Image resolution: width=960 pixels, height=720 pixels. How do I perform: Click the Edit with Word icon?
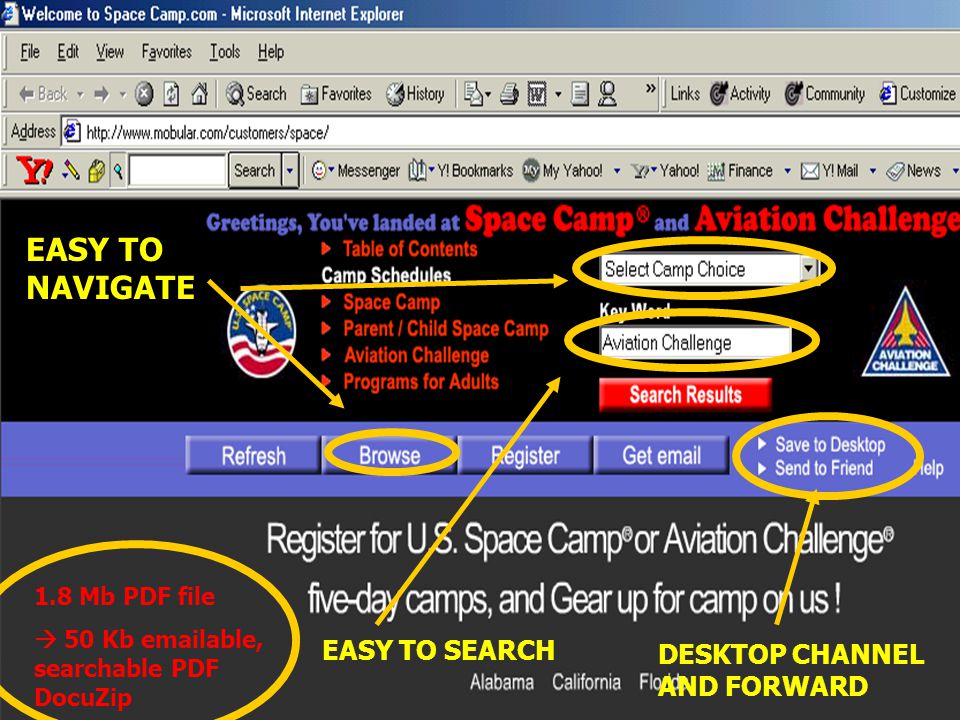click(537, 94)
